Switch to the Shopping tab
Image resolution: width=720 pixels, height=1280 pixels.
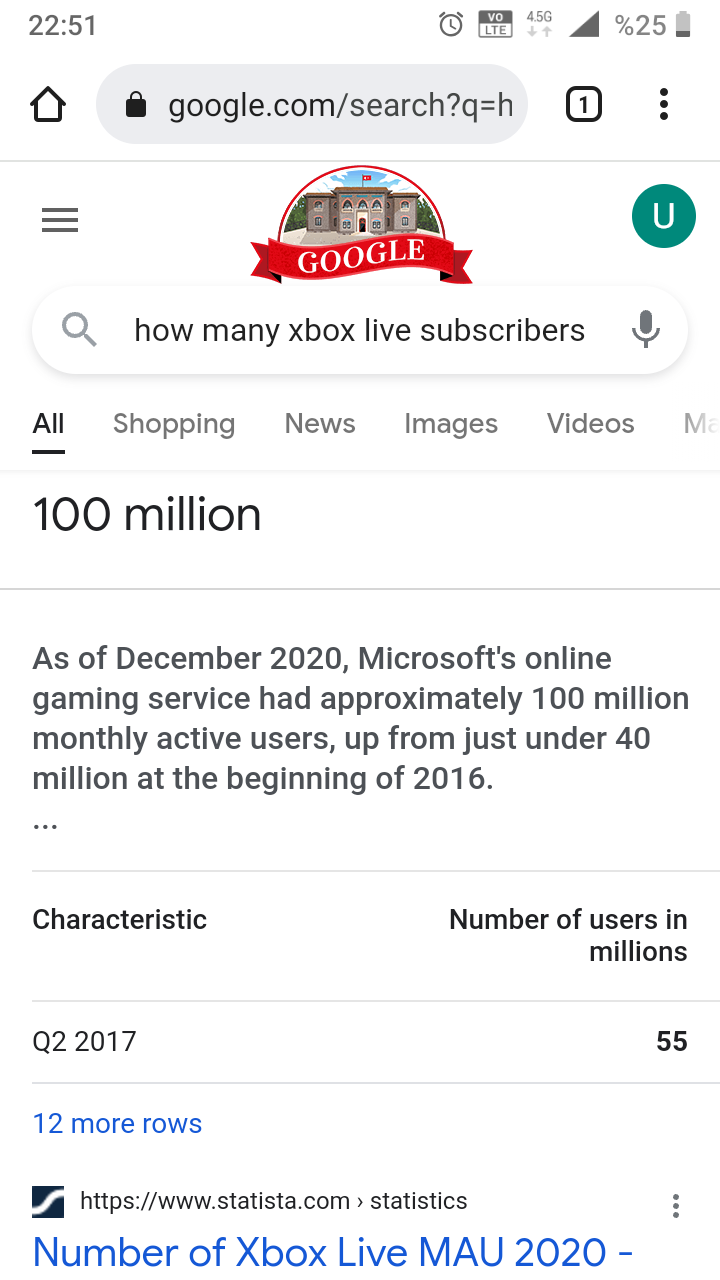pyautogui.click(x=174, y=424)
